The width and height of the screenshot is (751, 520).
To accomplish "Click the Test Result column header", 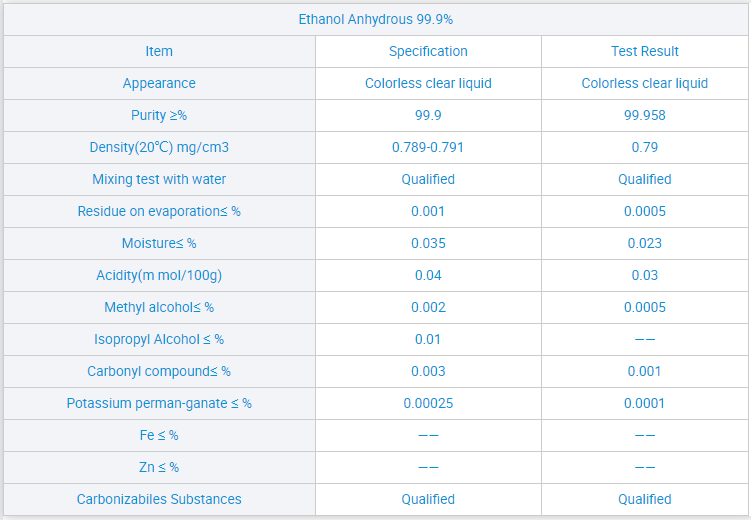I will [645, 51].
